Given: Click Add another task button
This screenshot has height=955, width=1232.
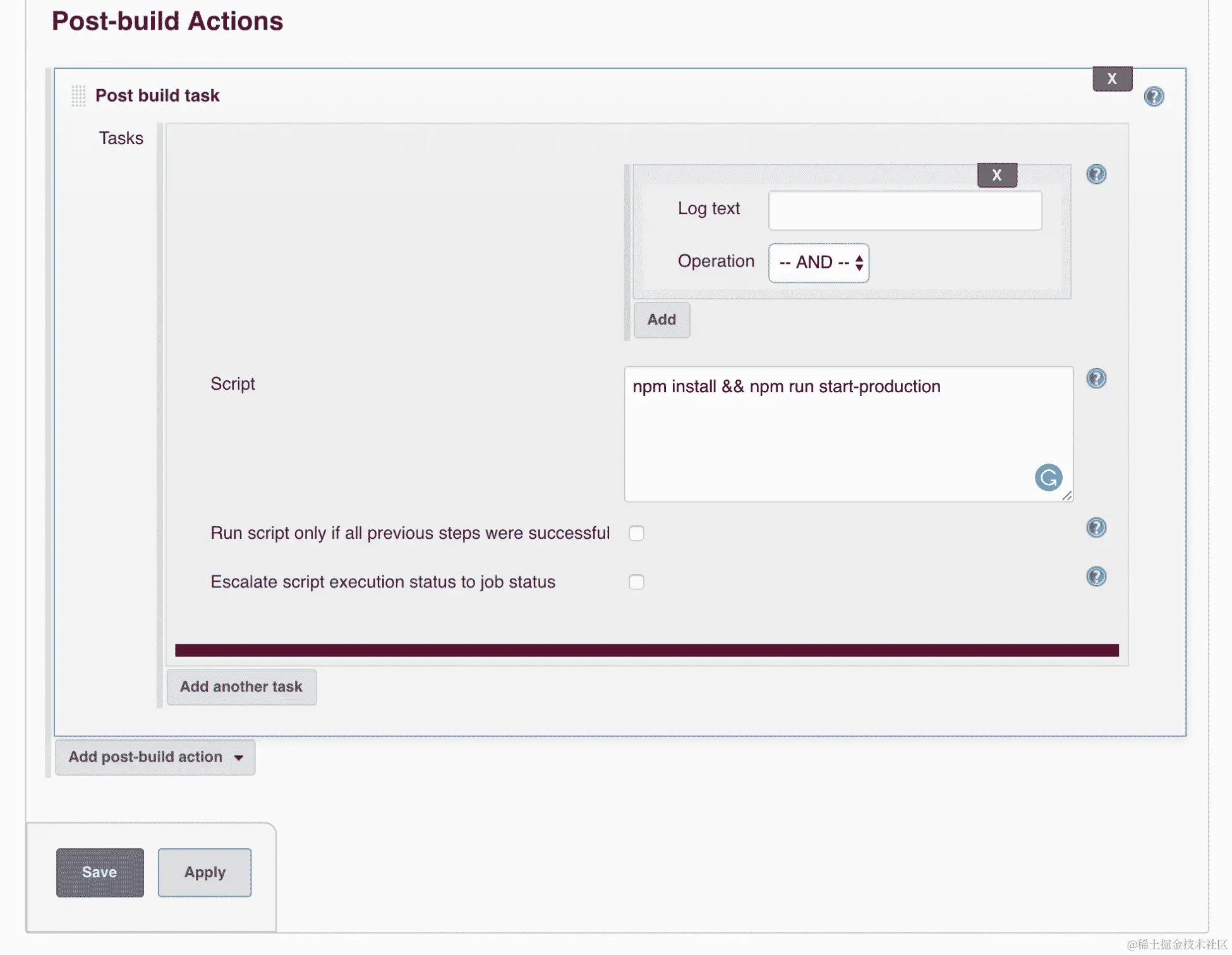Looking at the screenshot, I should (x=241, y=687).
